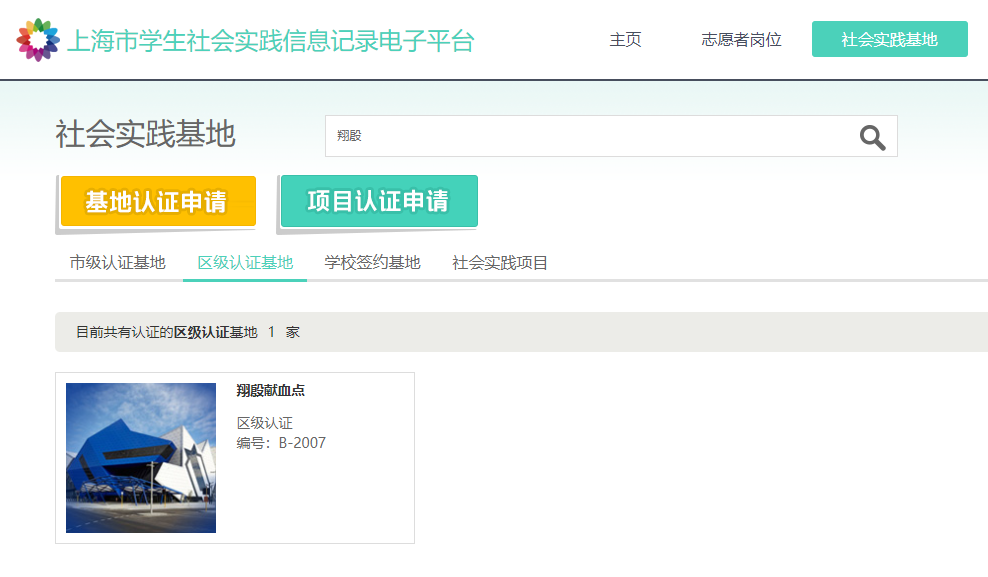This screenshot has height=577, width=988.
Task: Select the 区级认证基地 tab
Action: (x=245, y=263)
